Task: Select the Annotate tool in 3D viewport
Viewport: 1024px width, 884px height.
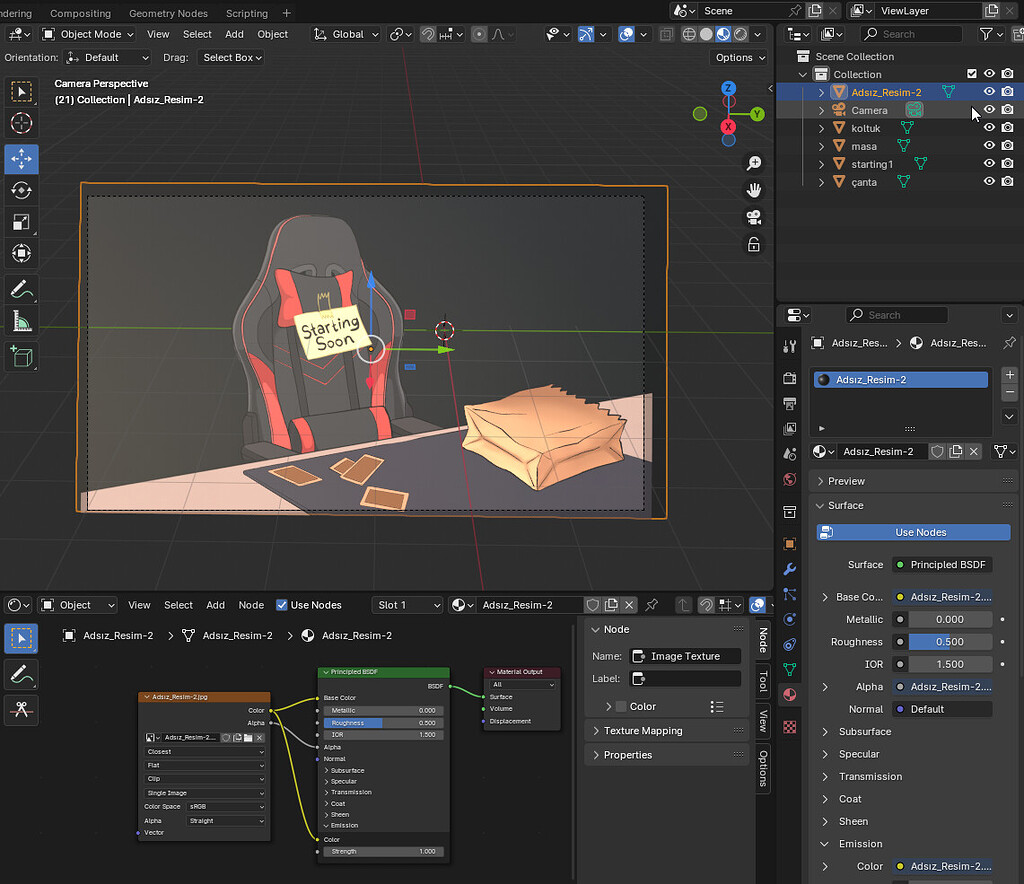Action: coord(22,289)
